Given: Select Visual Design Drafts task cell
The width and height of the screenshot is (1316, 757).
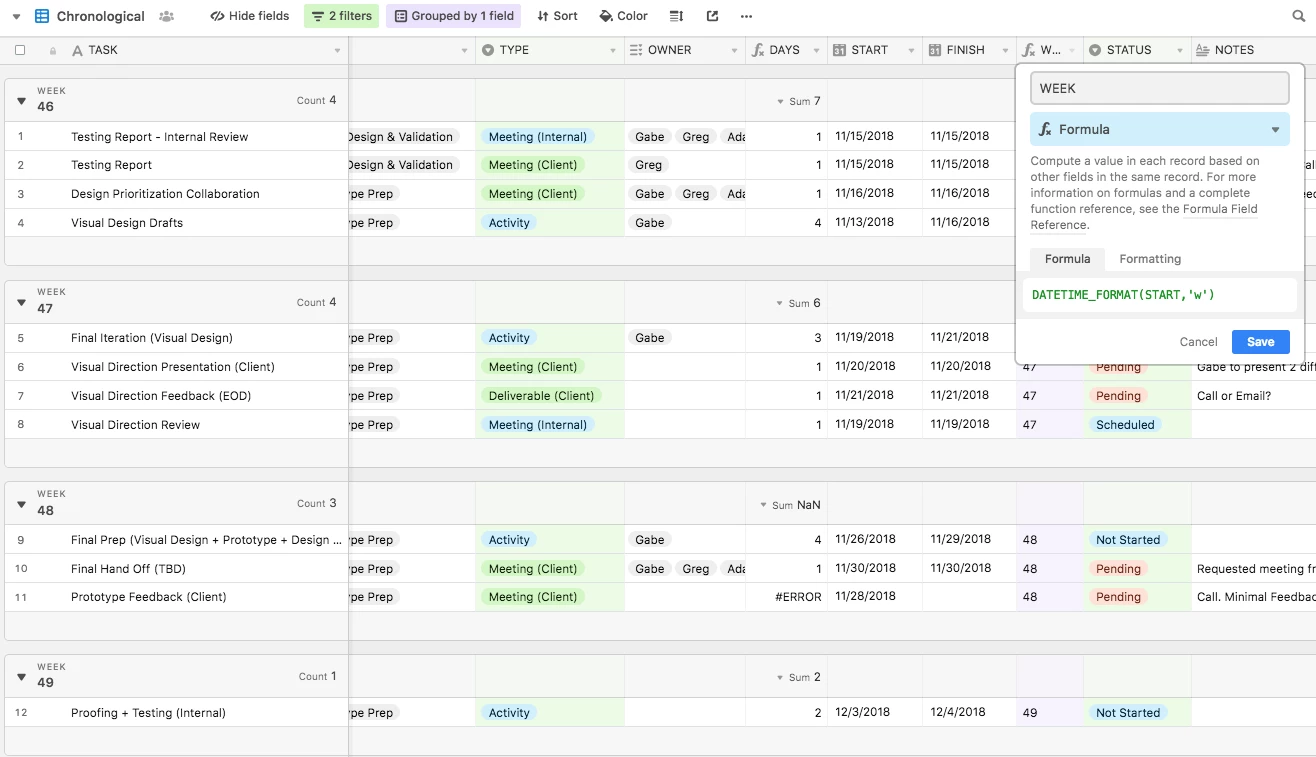Looking at the screenshot, I should tap(127, 223).
